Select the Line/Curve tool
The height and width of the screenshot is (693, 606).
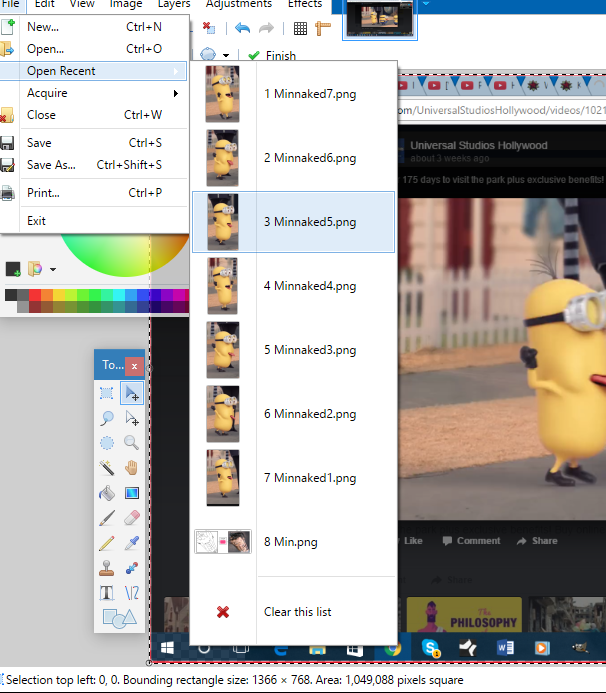[132, 593]
